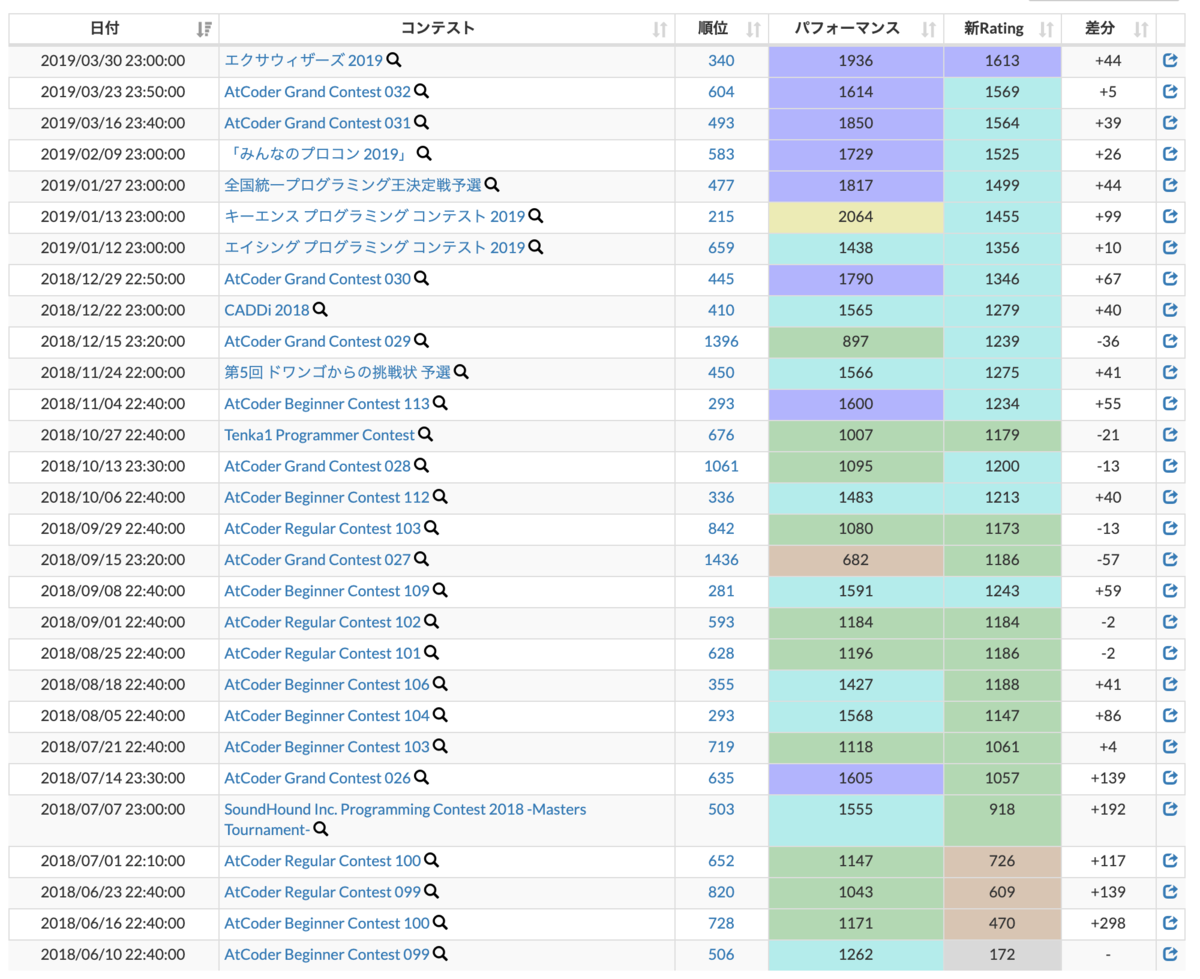This screenshot has height=979, width=1200.
Task: Share the AtCoder Grand Contest 026 result
Action: click(1171, 777)
